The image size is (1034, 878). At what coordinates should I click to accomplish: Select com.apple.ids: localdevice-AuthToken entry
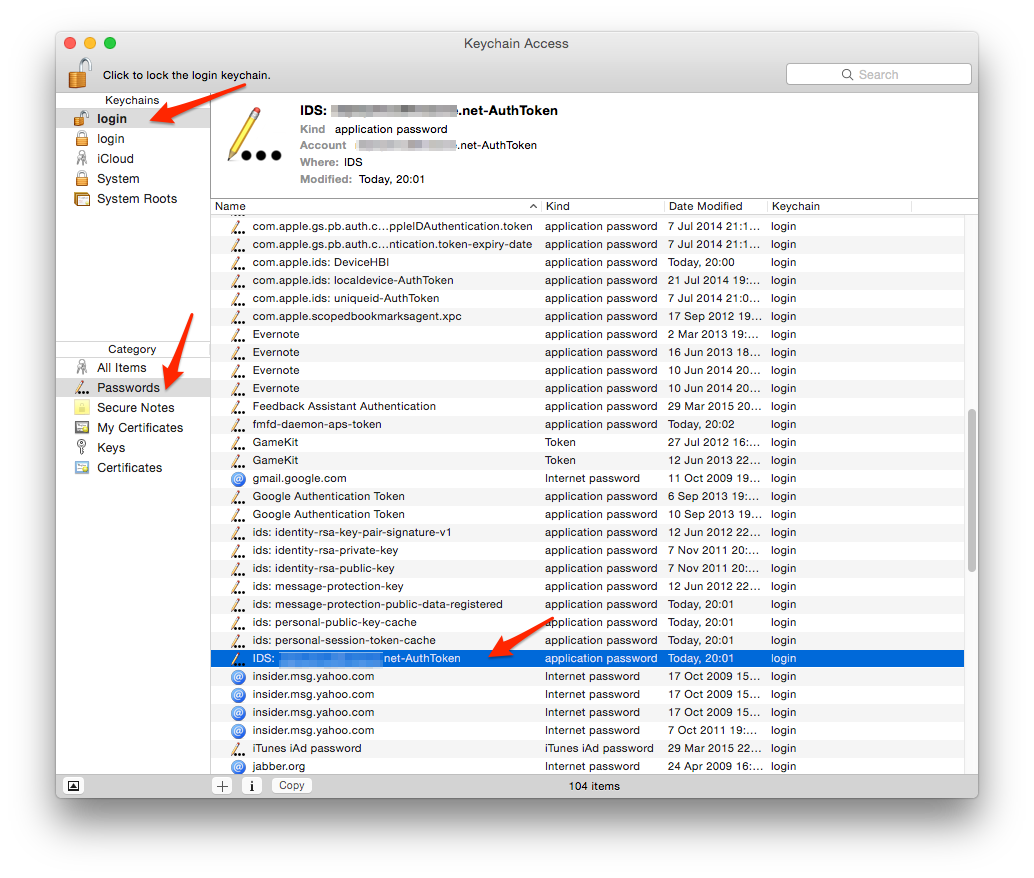(x=587, y=280)
